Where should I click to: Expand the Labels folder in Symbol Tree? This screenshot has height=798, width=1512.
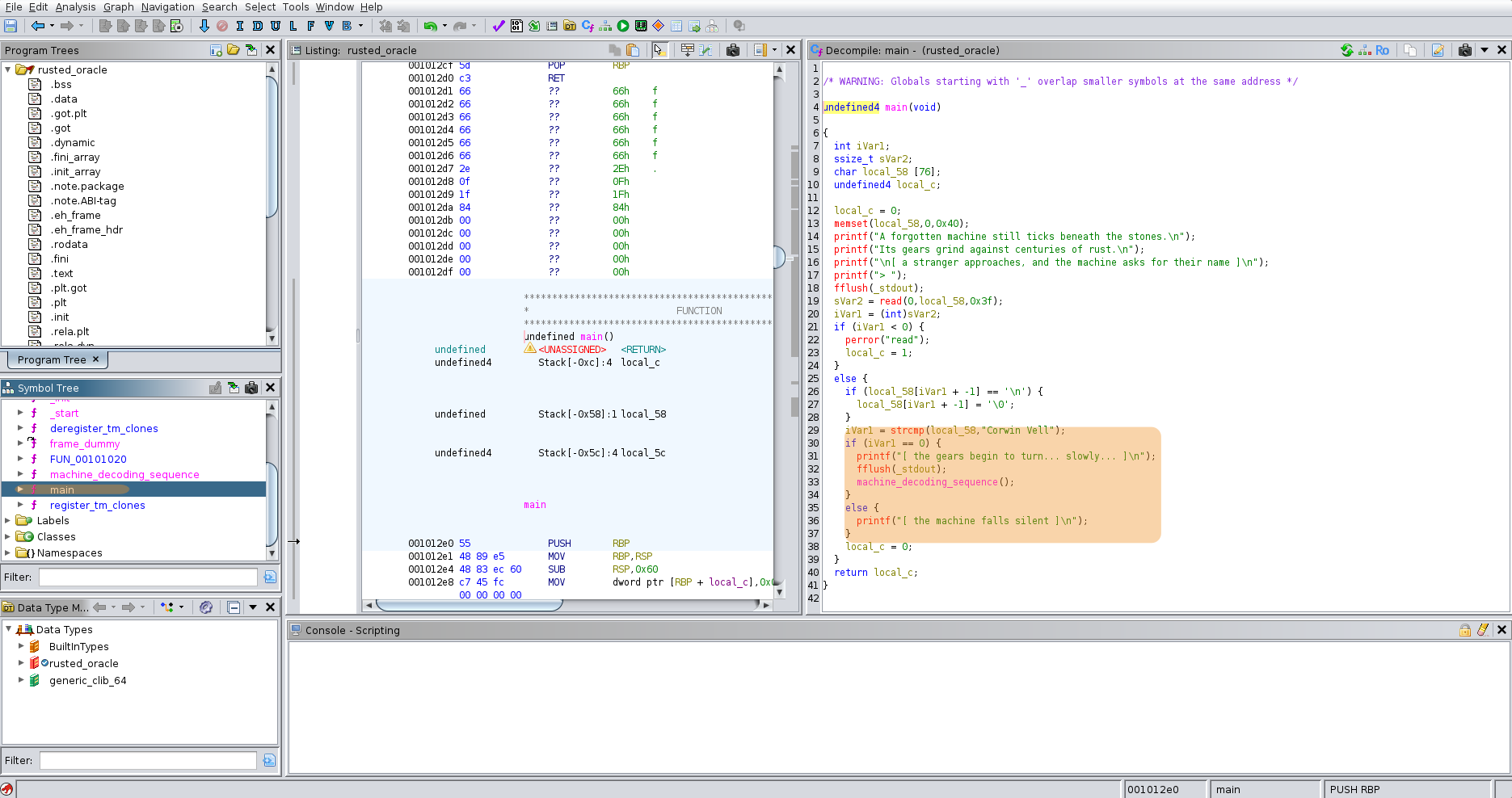[8, 521]
